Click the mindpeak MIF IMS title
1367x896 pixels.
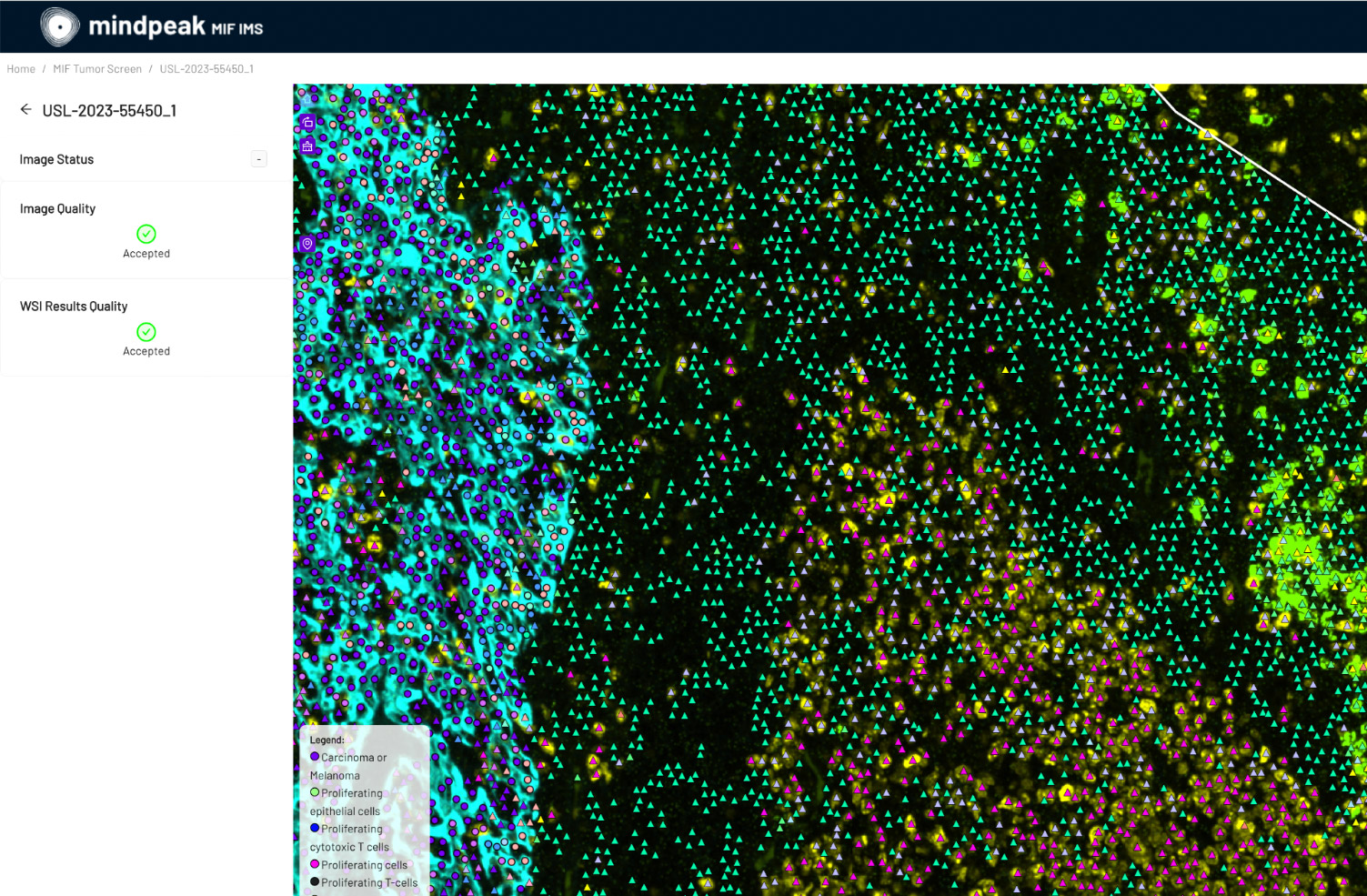pyautogui.click(x=176, y=26)
